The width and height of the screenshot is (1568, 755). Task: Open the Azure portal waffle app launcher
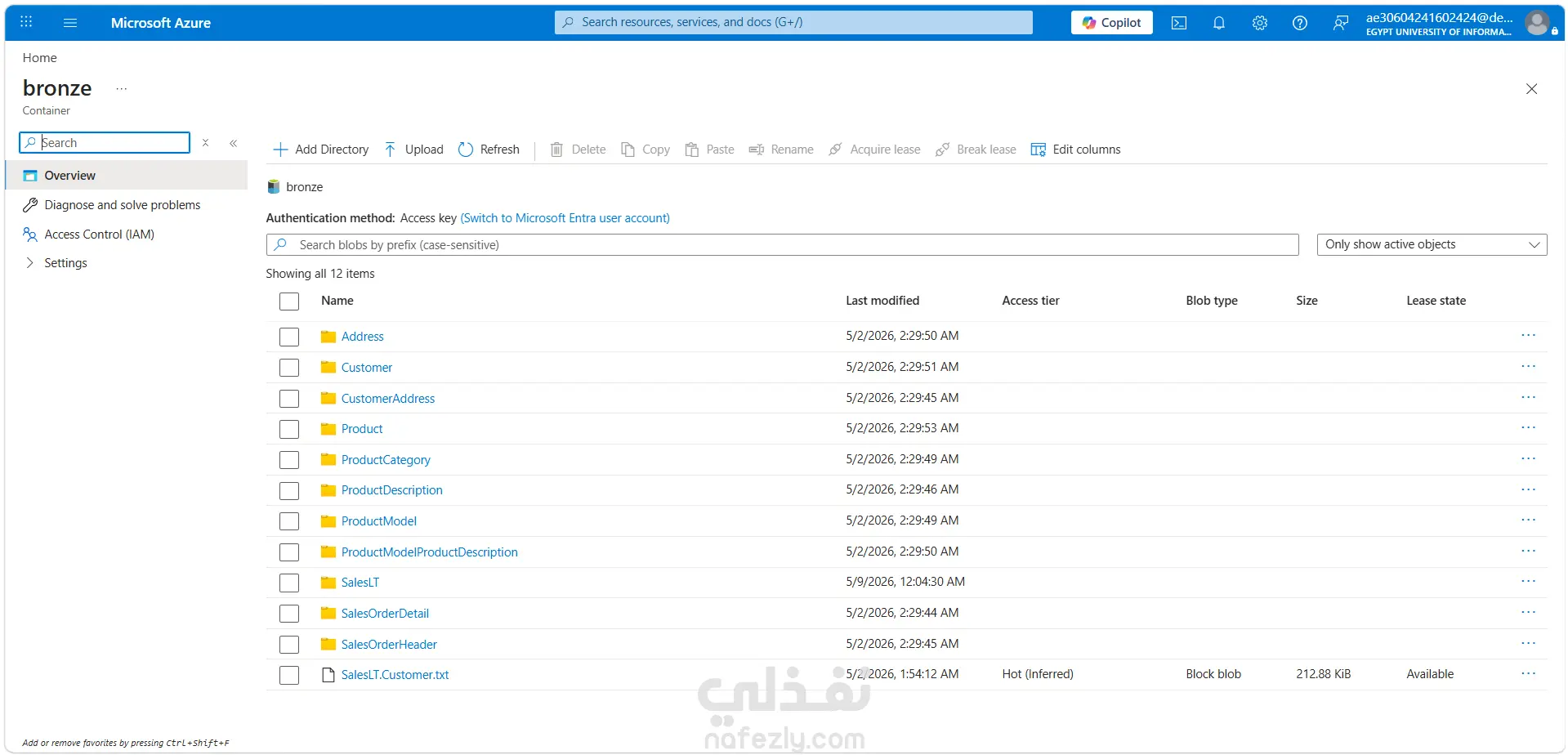click(x=26, y=22)
